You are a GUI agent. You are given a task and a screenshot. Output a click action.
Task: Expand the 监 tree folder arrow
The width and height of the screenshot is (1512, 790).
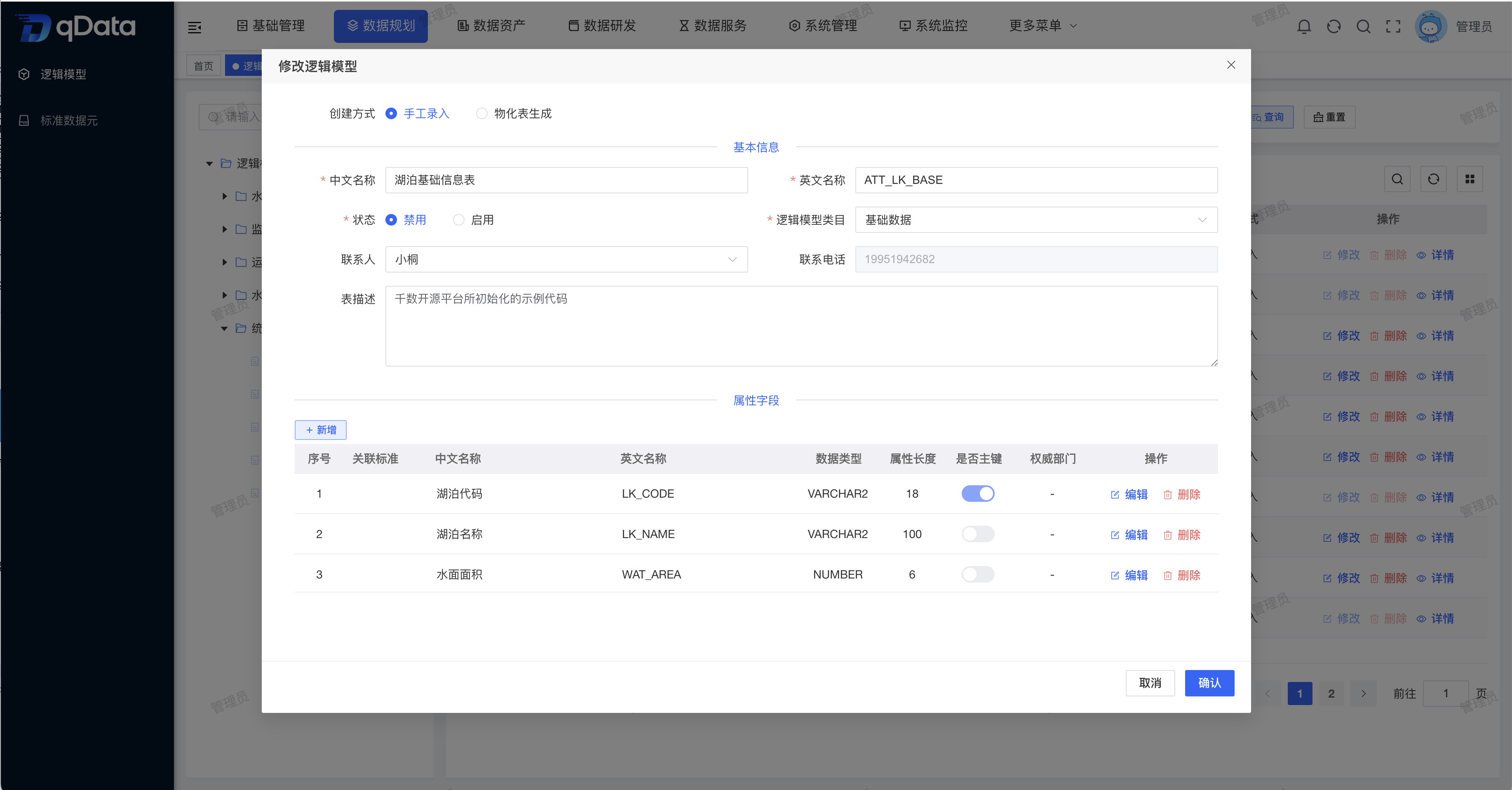coord(224,230)
